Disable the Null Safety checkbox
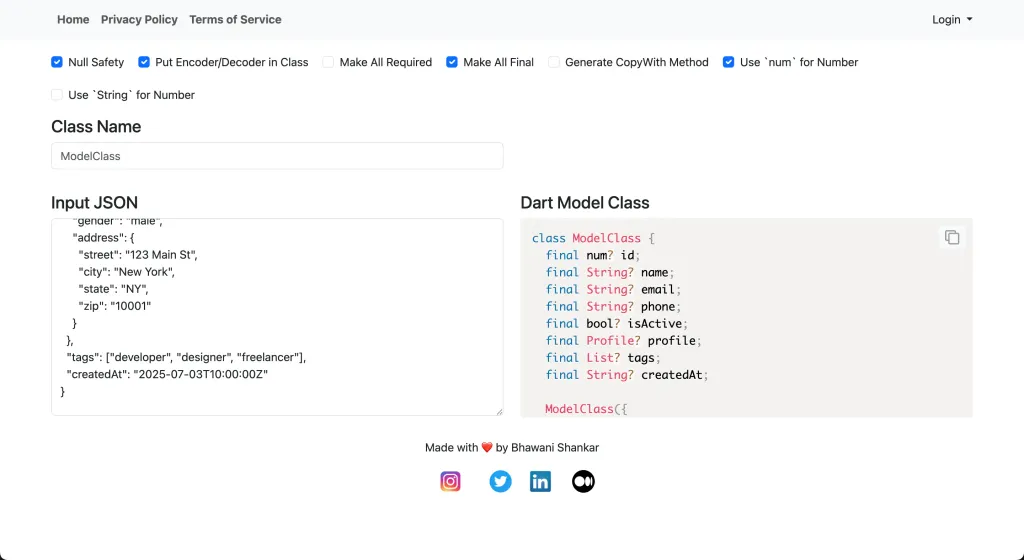 pos(57,62)
